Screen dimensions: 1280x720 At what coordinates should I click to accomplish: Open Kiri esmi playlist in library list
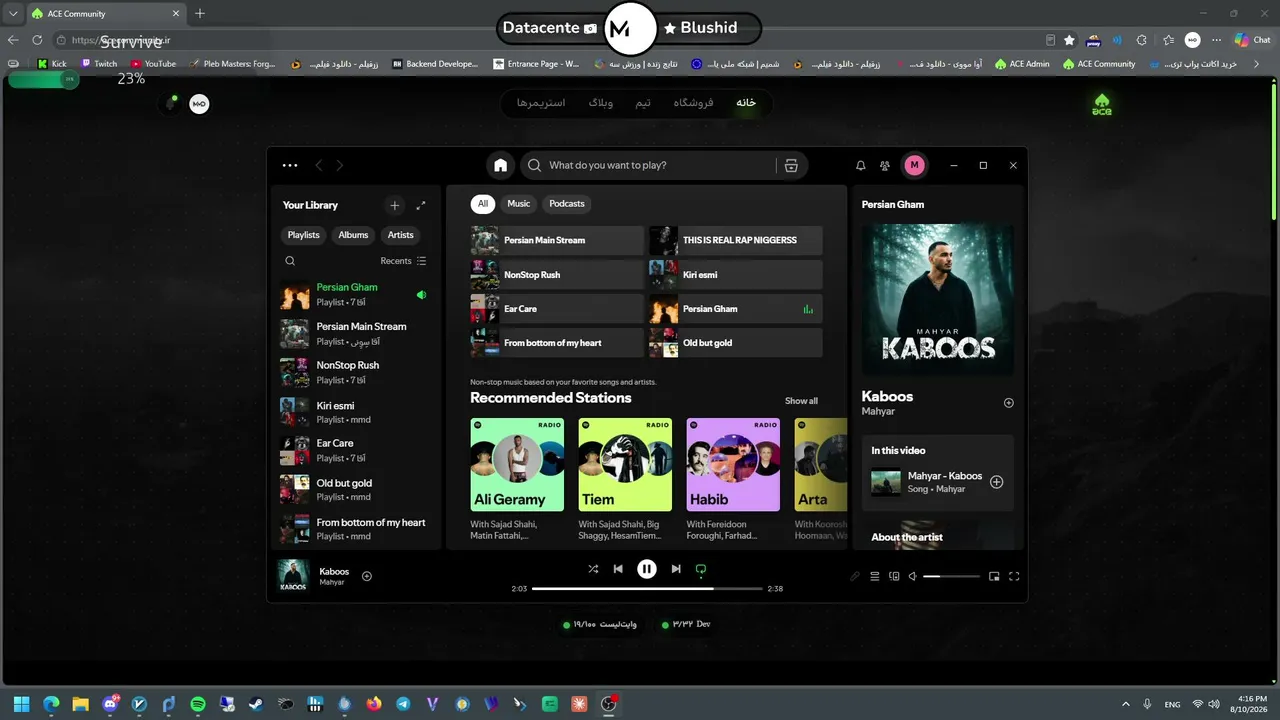tap(356, 412)
